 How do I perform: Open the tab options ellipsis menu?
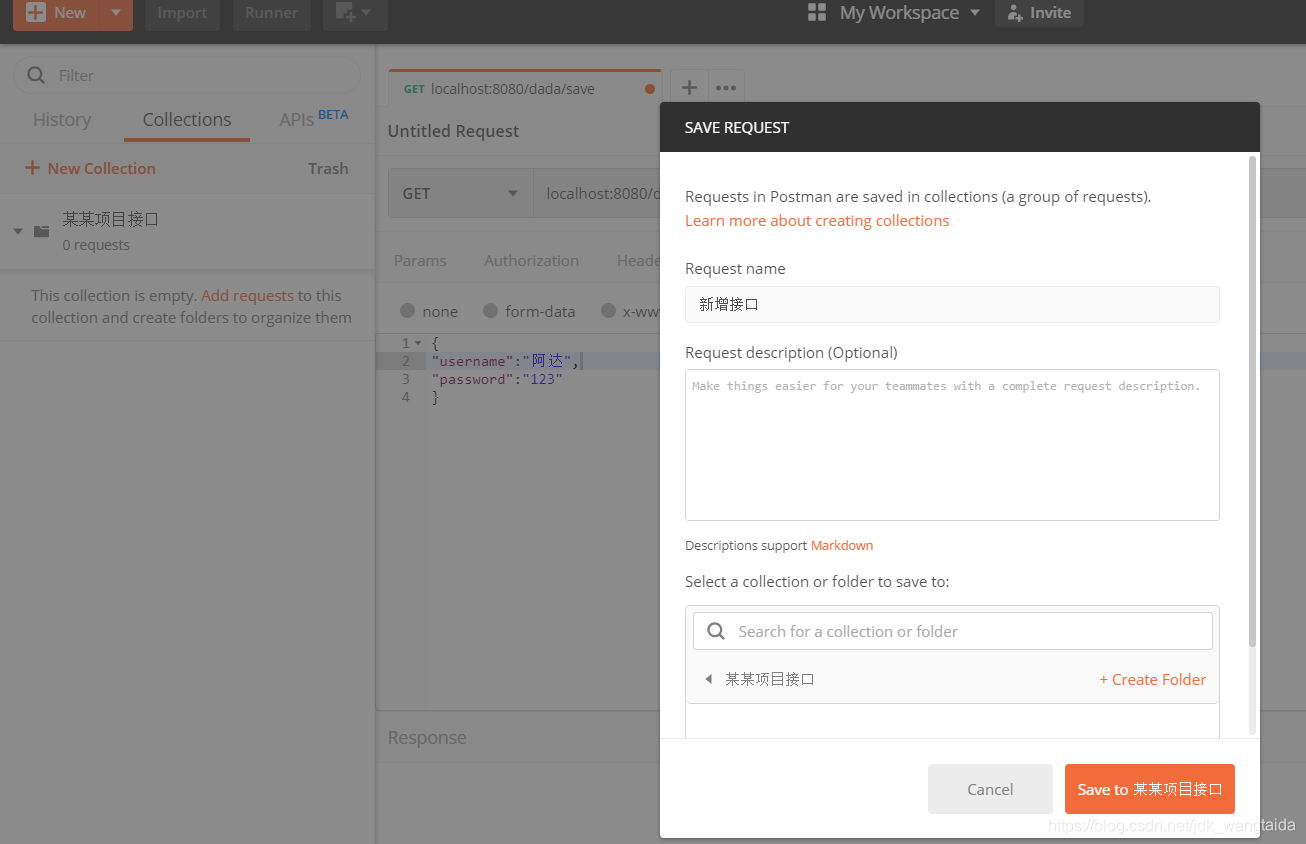pos(726,88)
